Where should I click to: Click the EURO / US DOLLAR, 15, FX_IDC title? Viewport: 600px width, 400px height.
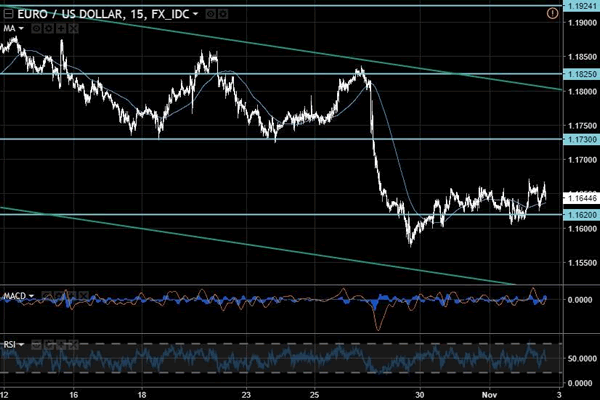click(x=103, y=15)
